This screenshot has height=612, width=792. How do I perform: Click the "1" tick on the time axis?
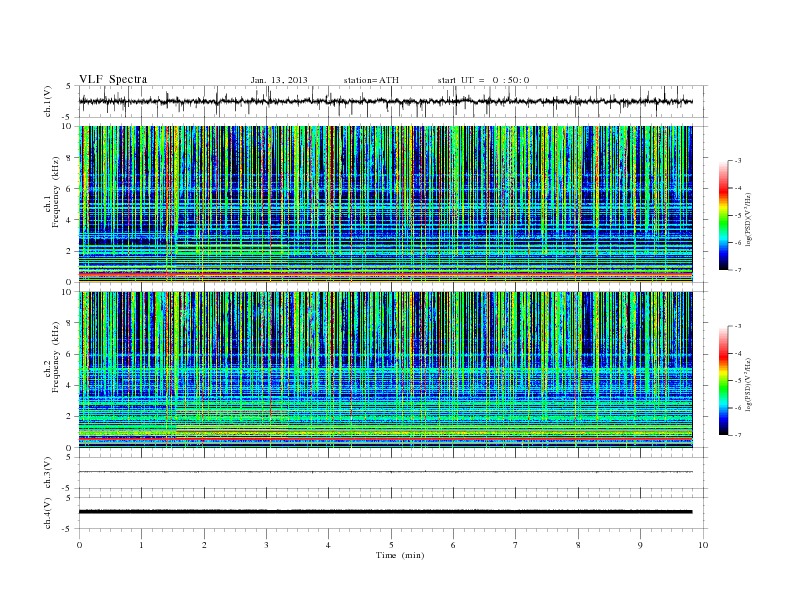[141, 545]
